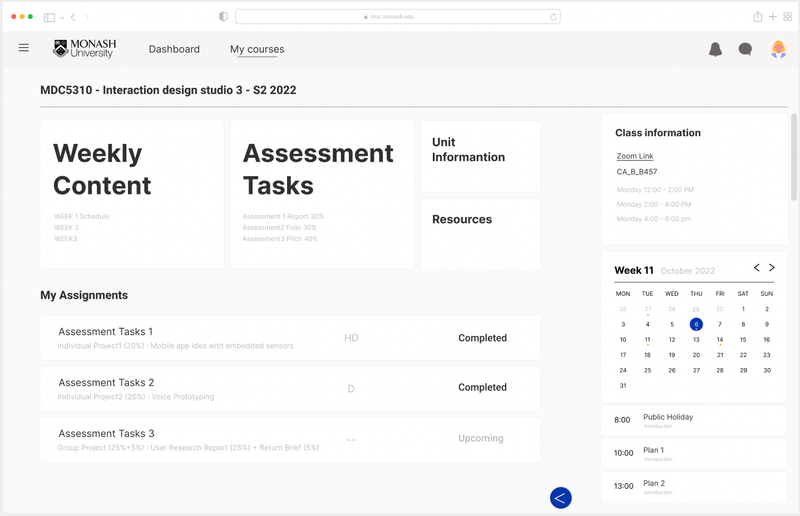Switch to My courses tab
Image resolution: width=800 pixels, height=516 pixels.
257,49
